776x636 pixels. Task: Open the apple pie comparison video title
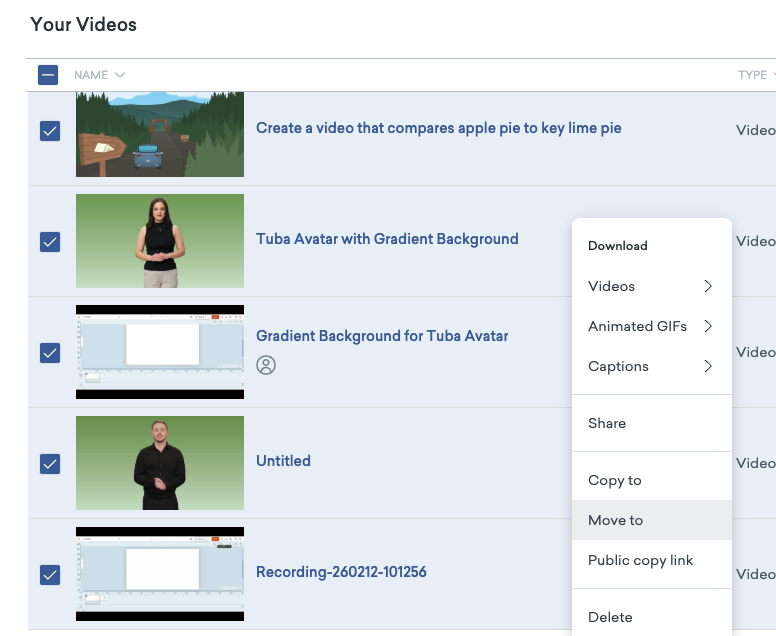coord(438,128)
